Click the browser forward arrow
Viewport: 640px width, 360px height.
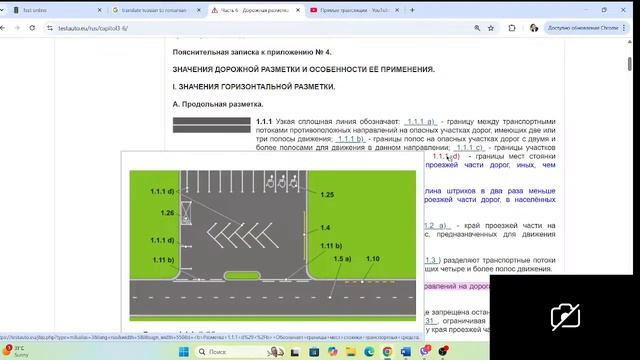(17, 28)
